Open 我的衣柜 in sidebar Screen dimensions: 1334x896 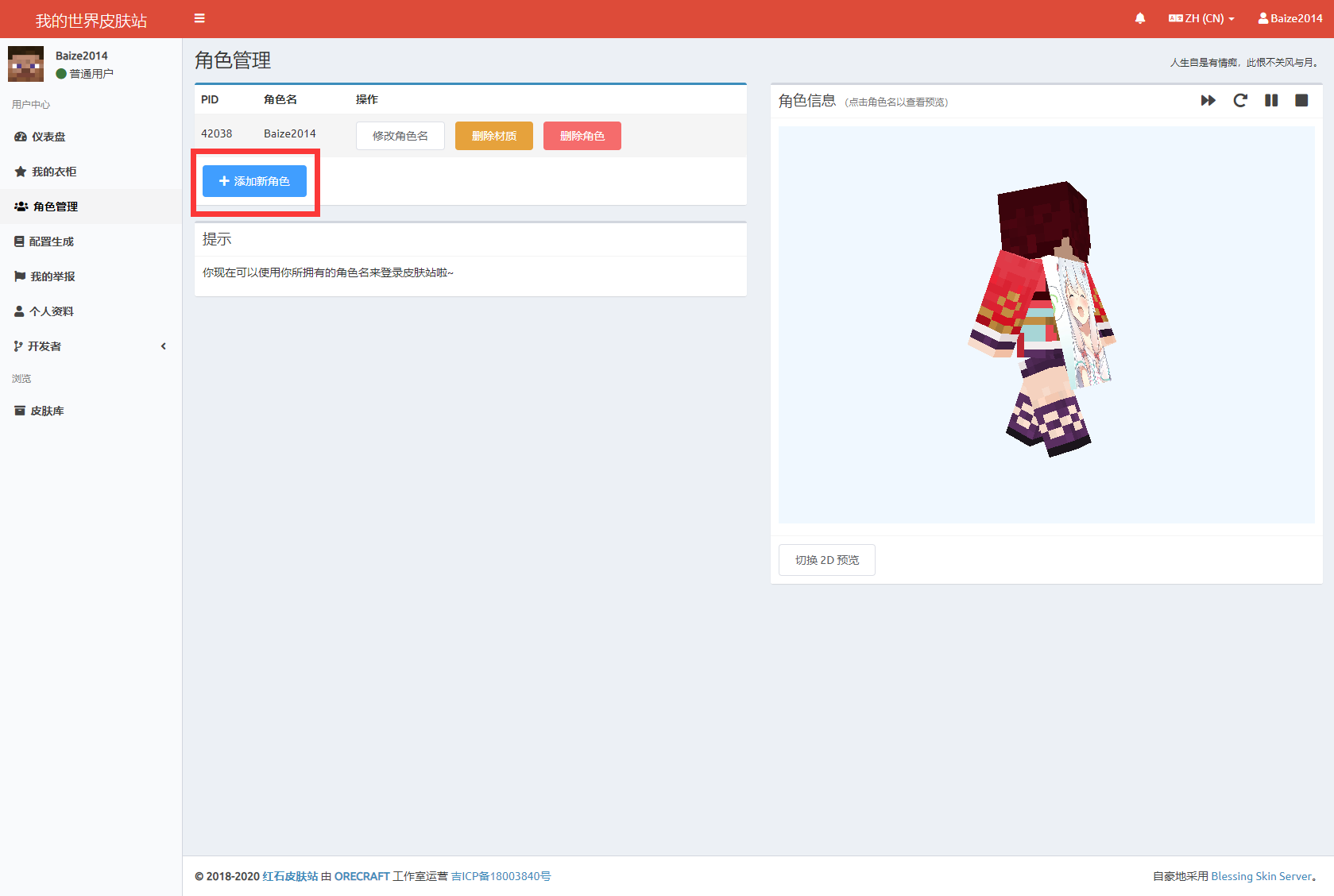[x=91, y=172]
